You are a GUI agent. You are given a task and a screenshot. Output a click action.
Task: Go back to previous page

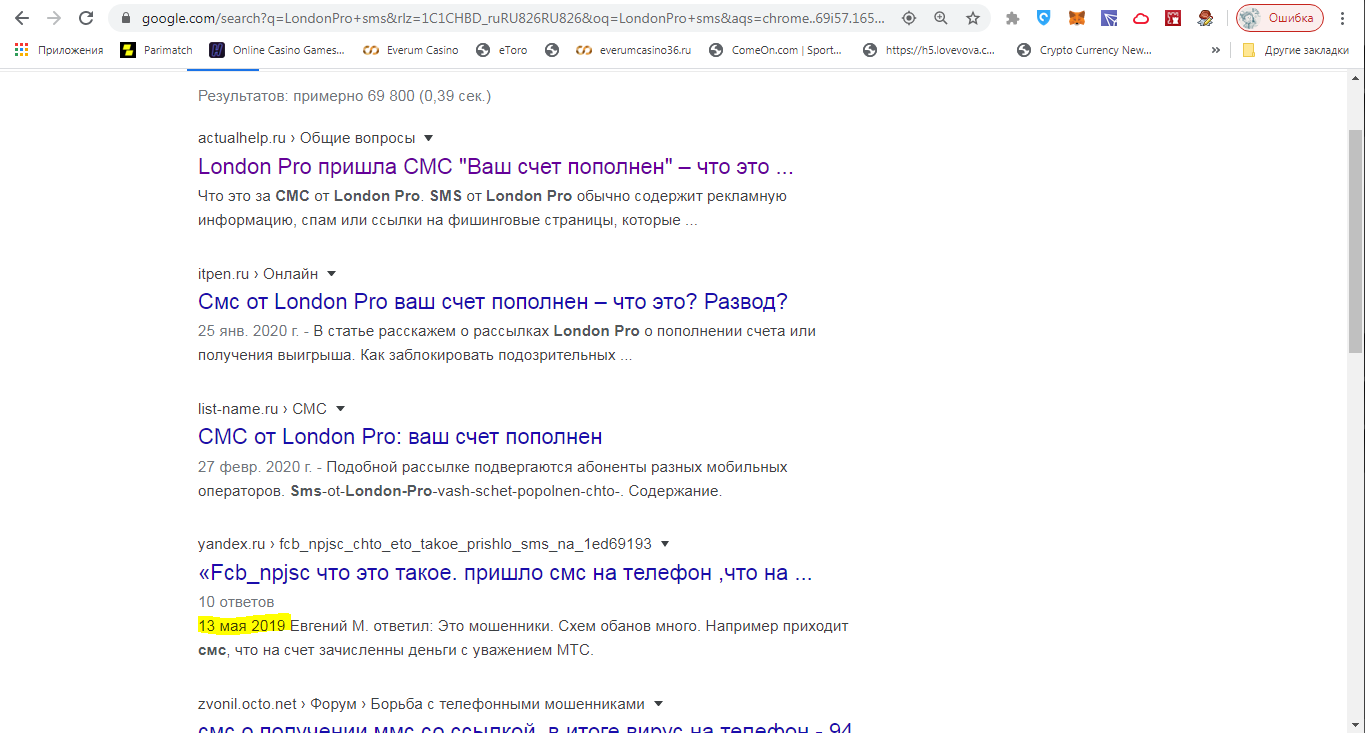pos(22,18)
